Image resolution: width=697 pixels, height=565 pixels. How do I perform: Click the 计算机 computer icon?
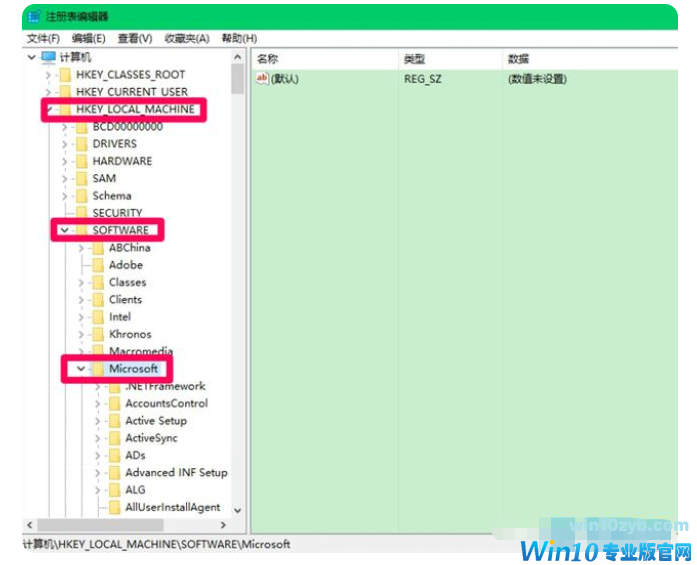(48, 57)
